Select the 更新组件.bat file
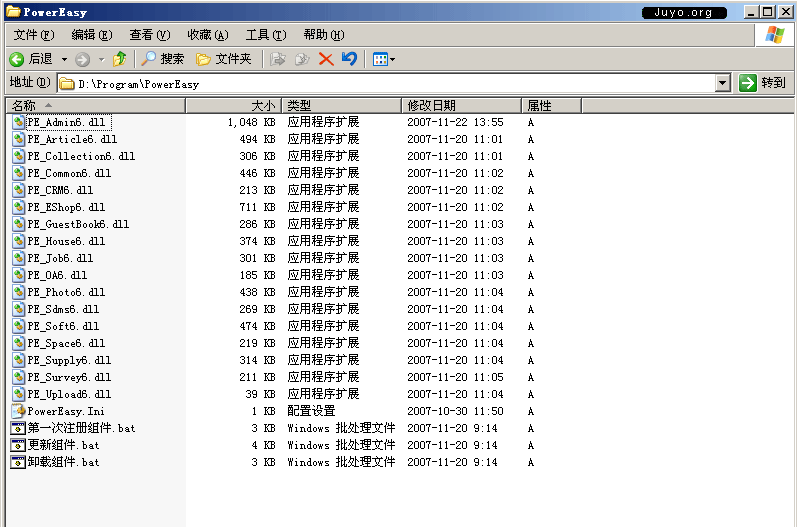 (63, 445)
